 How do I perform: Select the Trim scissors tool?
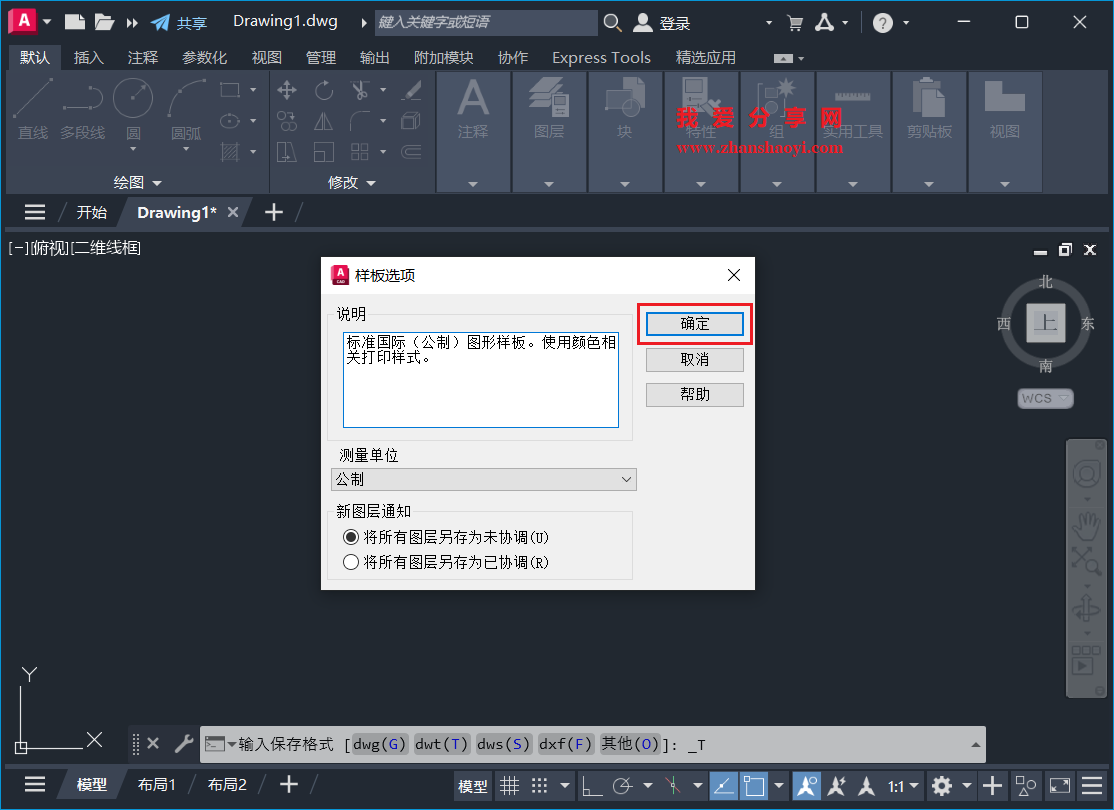point(360,90)
